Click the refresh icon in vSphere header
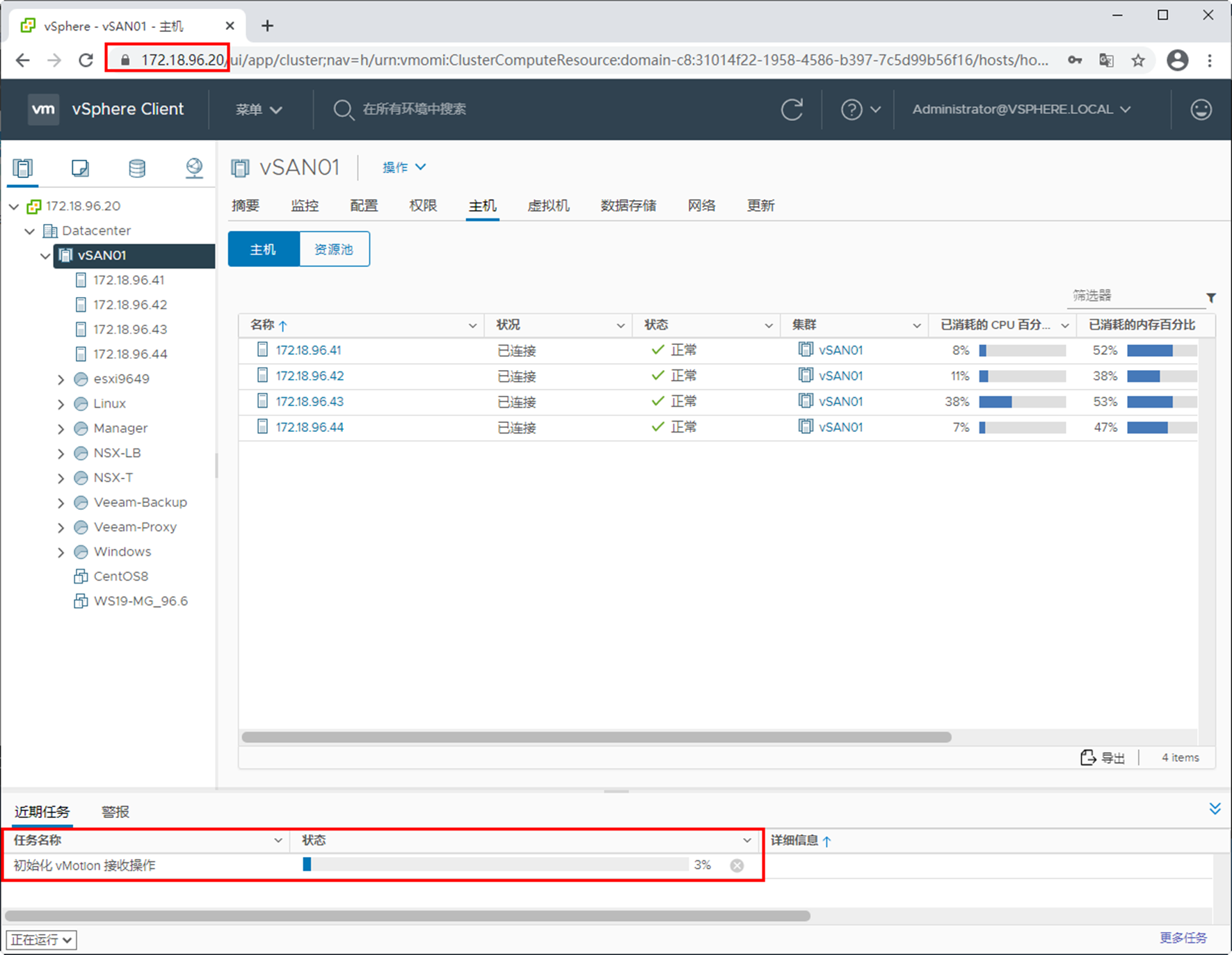This screenshot has width=1232, height=955. [x=792, y=109]
